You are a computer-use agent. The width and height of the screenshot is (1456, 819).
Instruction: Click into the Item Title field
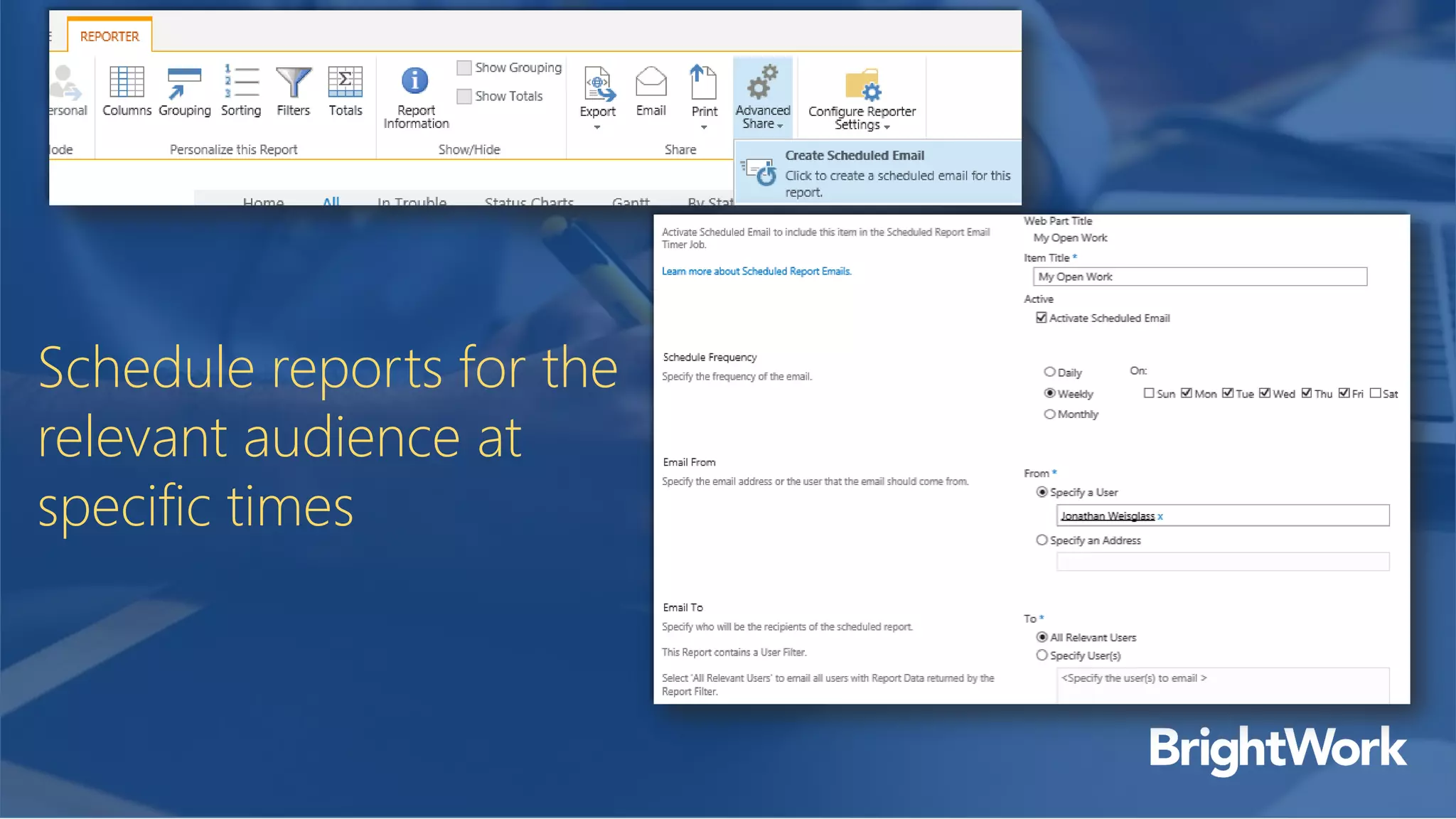[x=1200, y=277]
